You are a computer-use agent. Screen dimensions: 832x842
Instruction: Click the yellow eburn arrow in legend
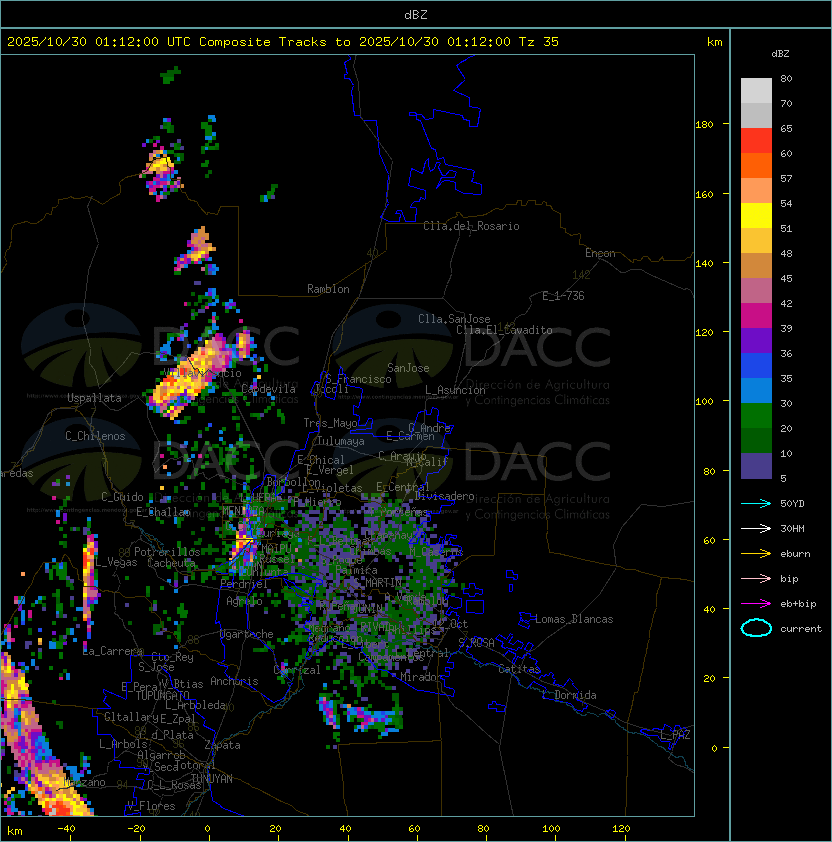[x=756, y=553]
